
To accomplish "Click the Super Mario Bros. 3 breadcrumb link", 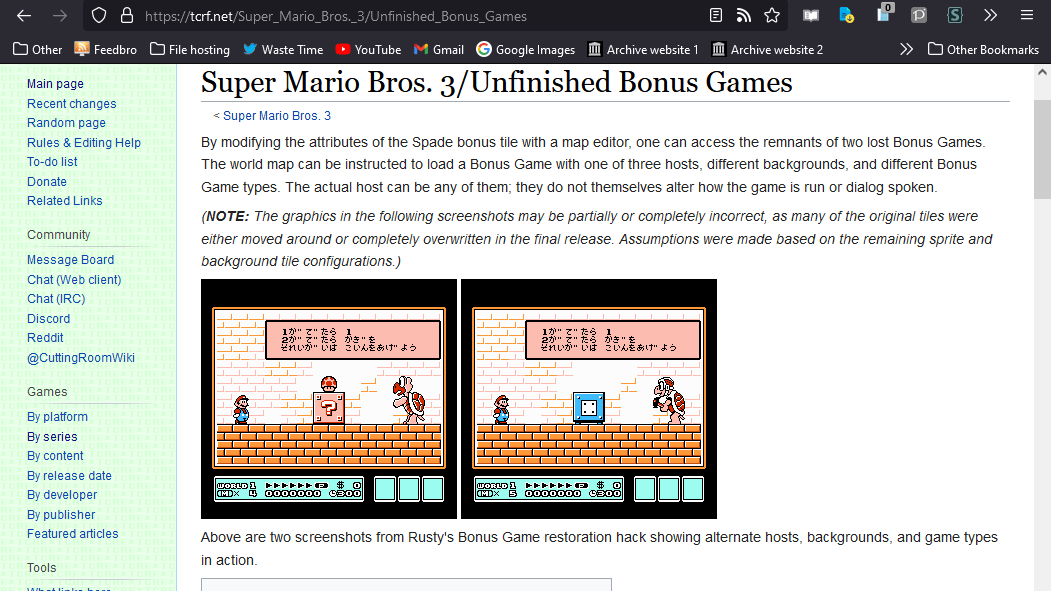I will click(x=277, y=116).
